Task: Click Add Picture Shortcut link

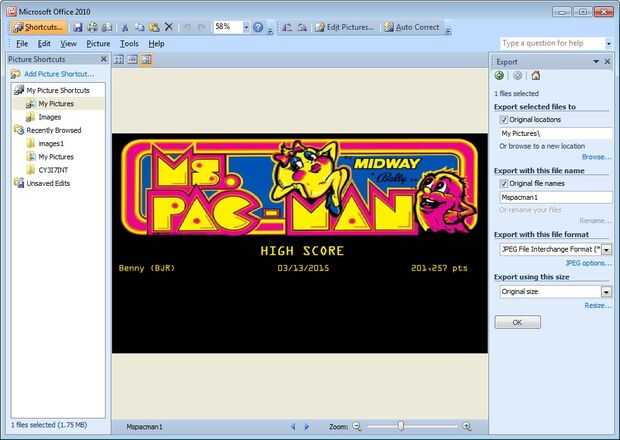Action: pos(59,74)
